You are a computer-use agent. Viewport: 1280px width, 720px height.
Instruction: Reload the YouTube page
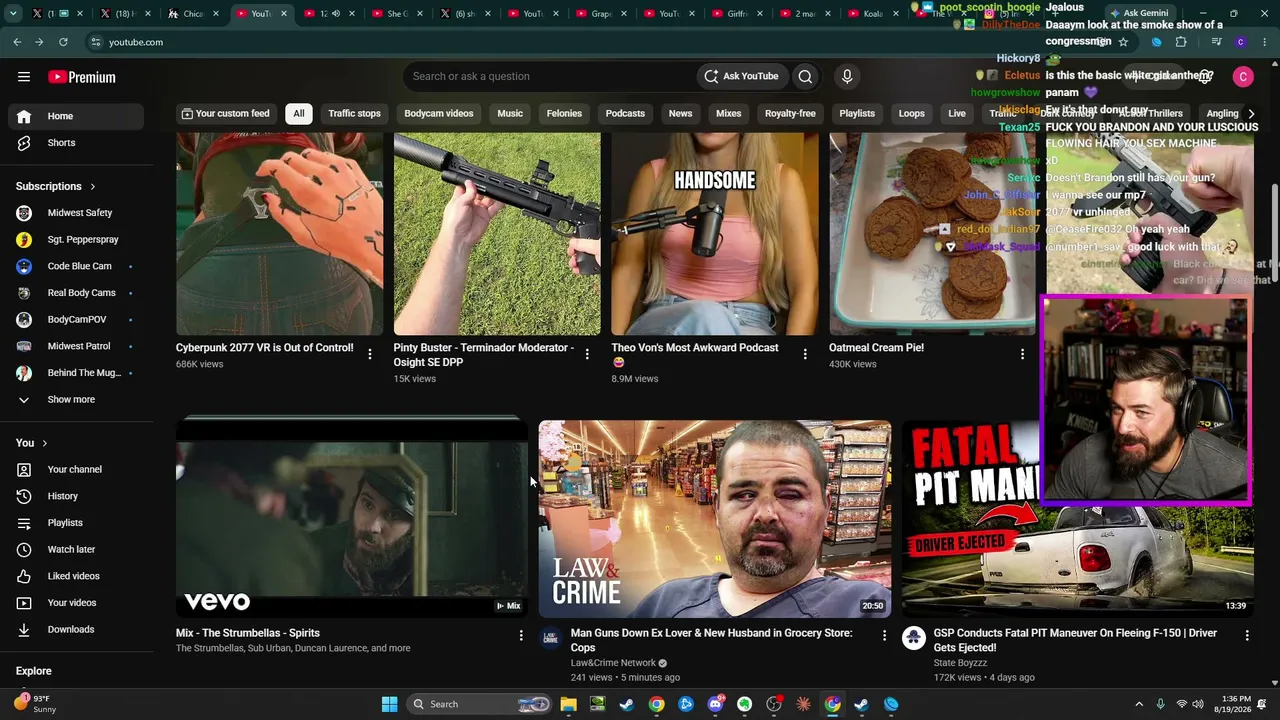63,42
